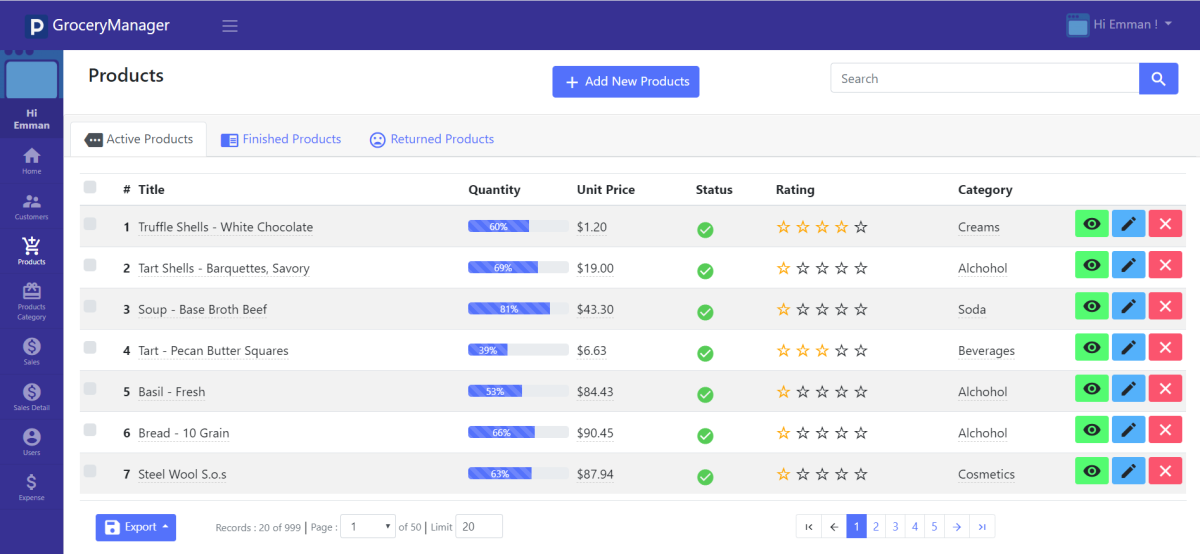The width and height of the screenshot is (1200, 554).
Task: Delete Truffle Shells with red X
Action: pos(1165,225)
